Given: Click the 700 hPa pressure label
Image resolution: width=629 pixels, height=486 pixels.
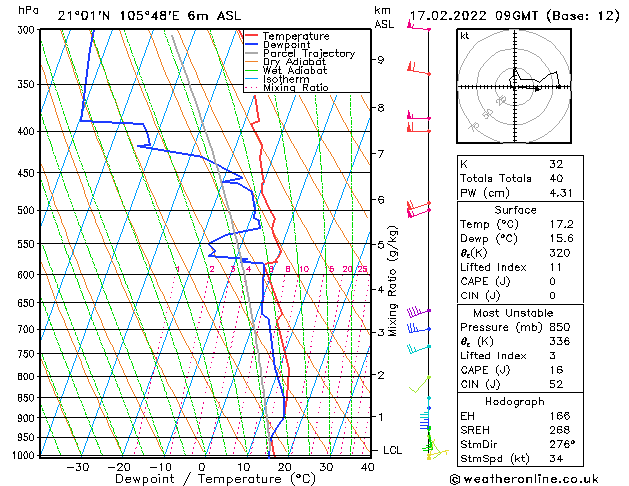Looking at the screenshot, I should coord(28,329).
